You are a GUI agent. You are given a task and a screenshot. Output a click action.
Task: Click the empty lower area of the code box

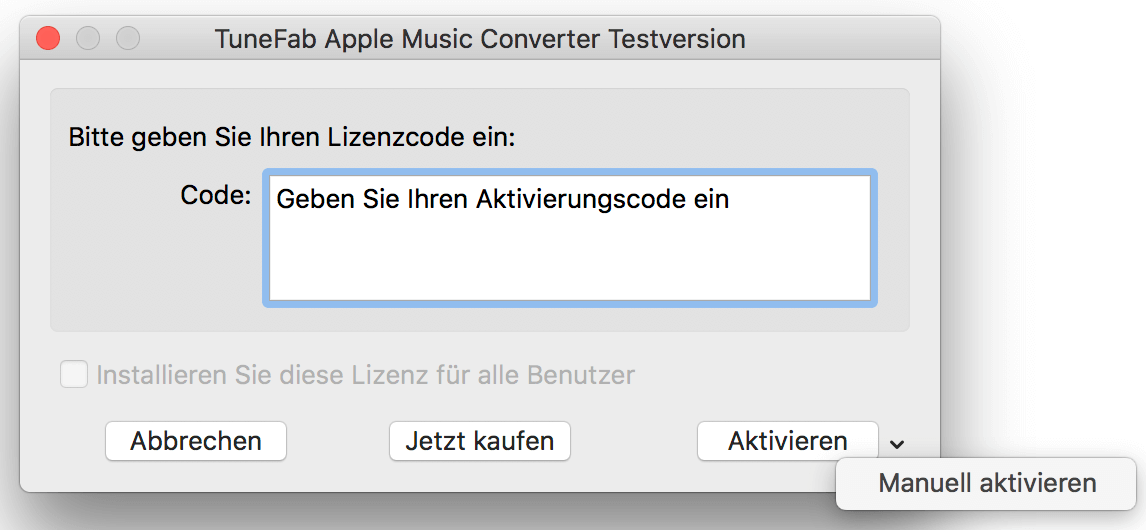570,270
